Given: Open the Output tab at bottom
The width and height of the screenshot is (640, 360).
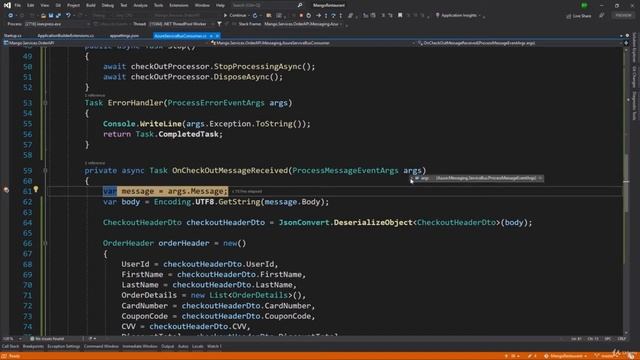Looking at the screenshot, I should pos(167,347).
